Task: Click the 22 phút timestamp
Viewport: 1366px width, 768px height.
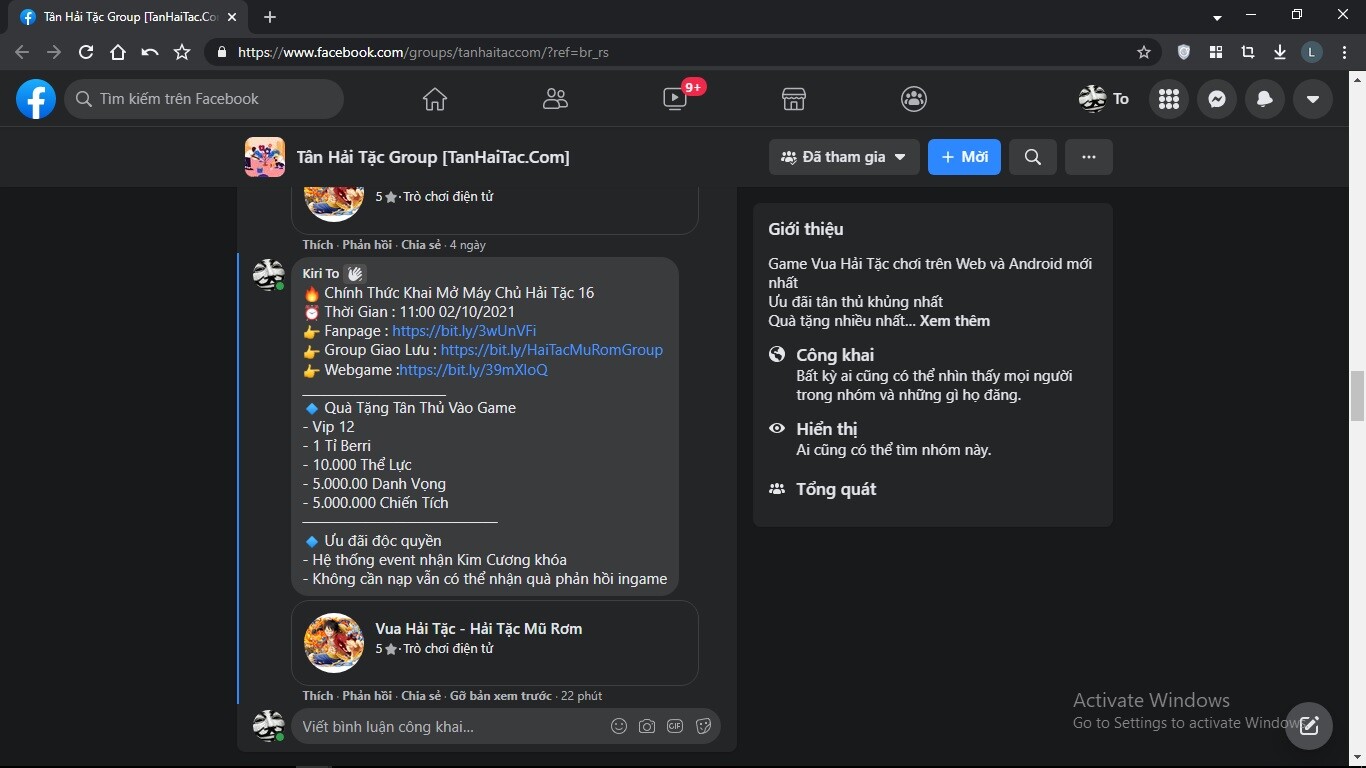Action: pyautogui.click(x=581, y=696)
